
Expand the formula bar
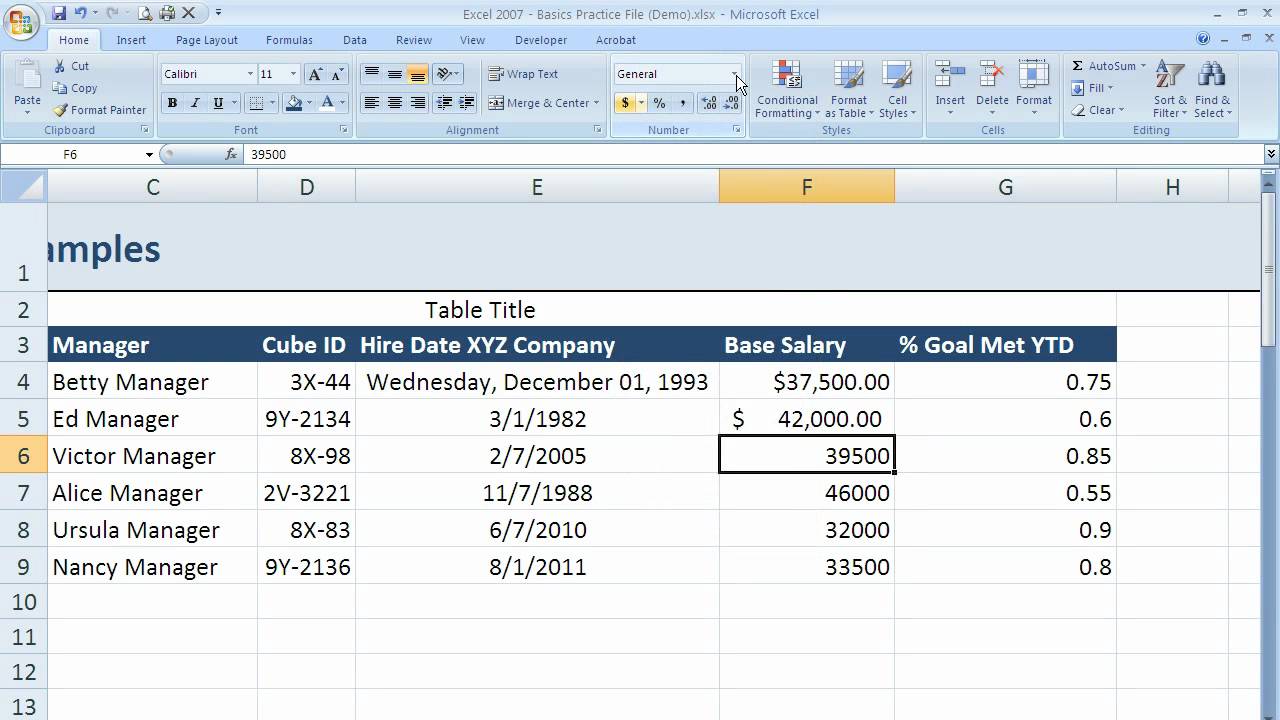point(1271,154)
